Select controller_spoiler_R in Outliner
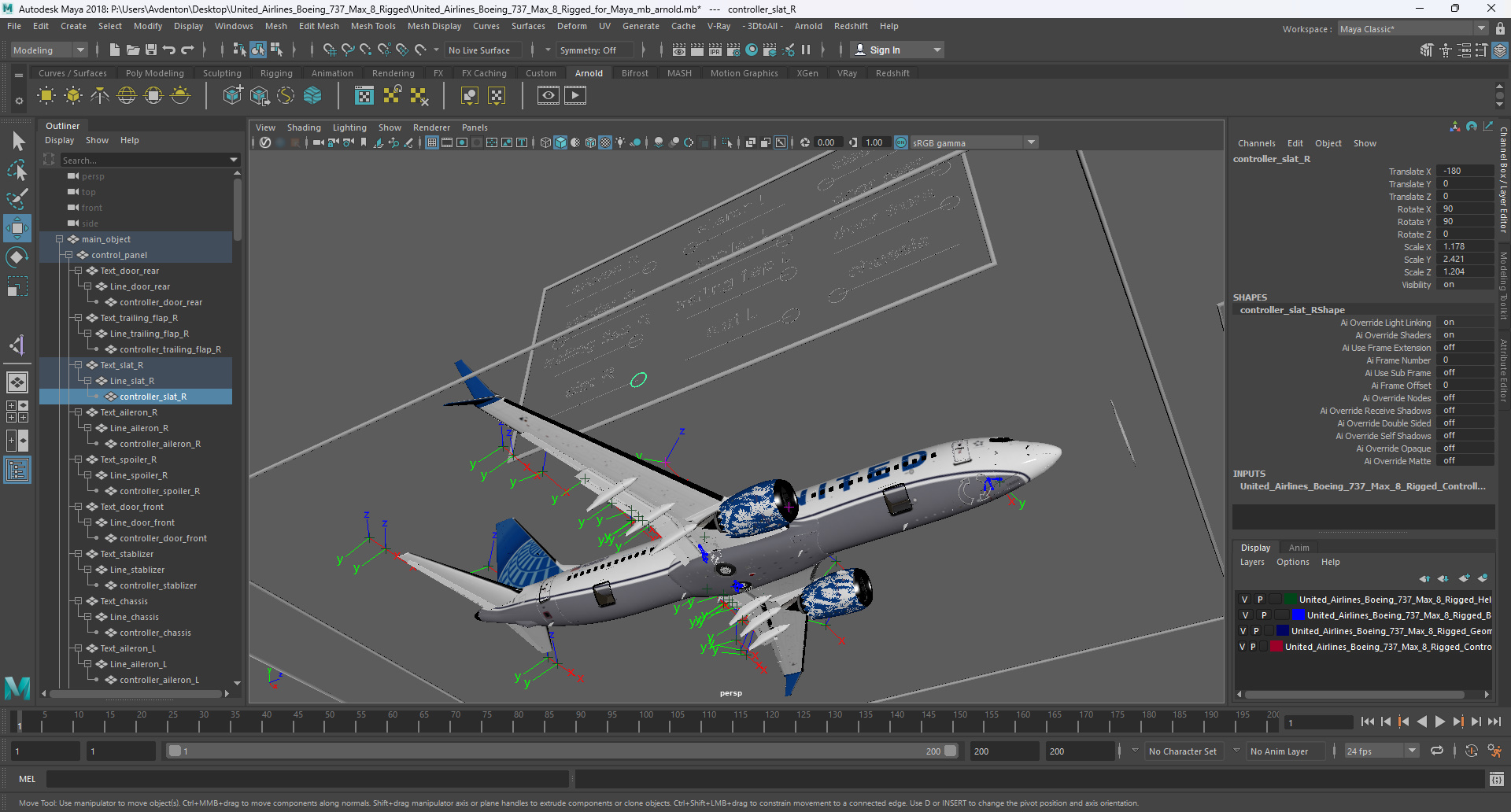1511x812 pixels. pos(160,491)
